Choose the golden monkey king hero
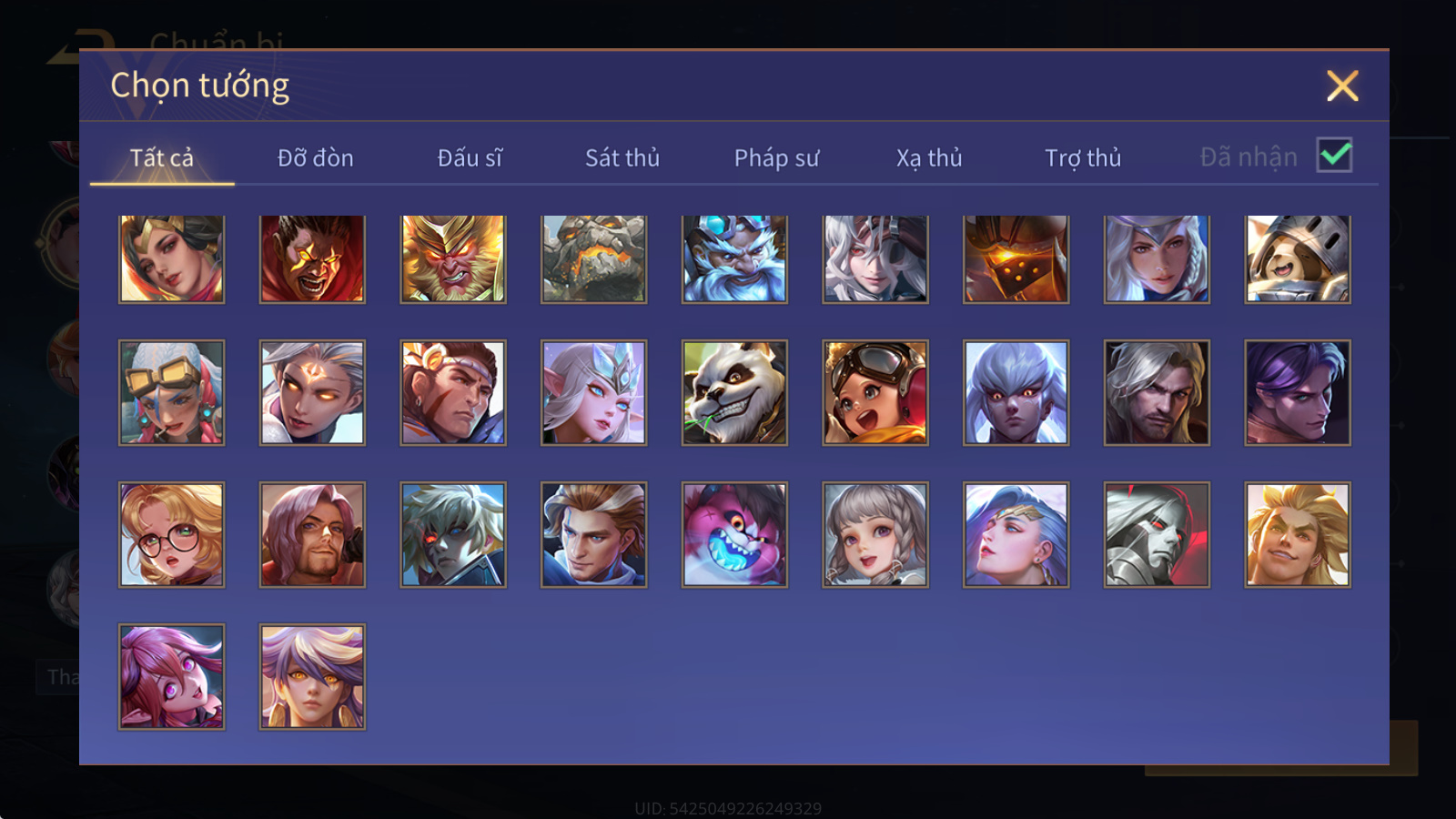1456x819 pixels. 453,259
